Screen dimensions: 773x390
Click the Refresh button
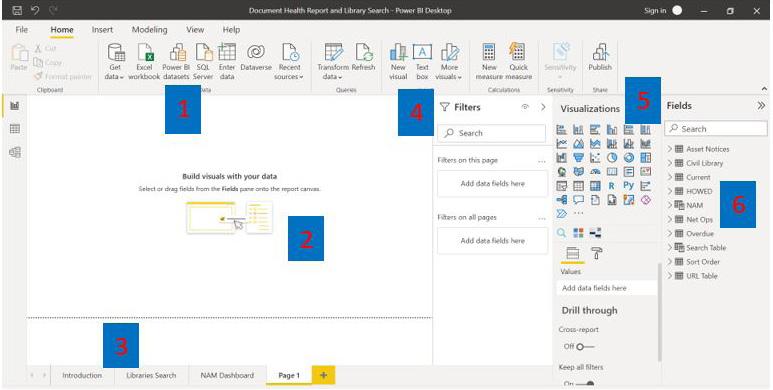[364, 57]
